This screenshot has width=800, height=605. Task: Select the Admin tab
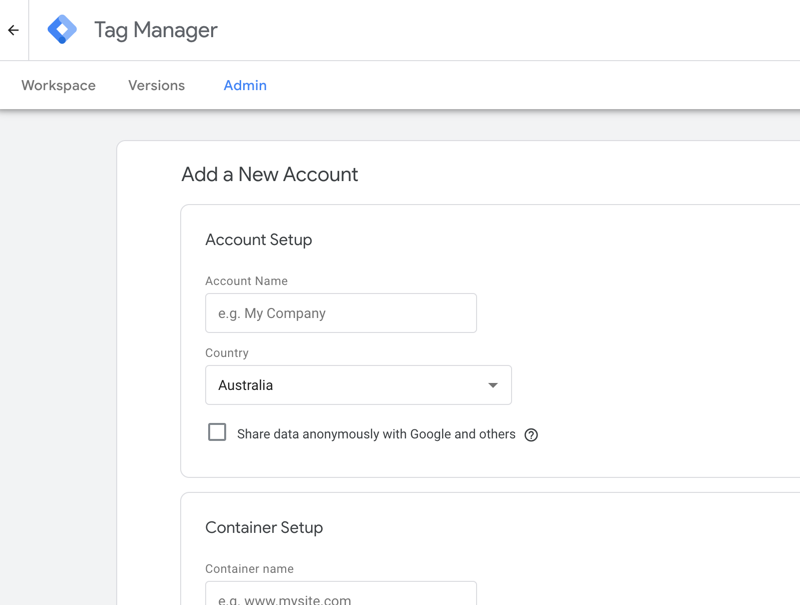click(245, 85)
